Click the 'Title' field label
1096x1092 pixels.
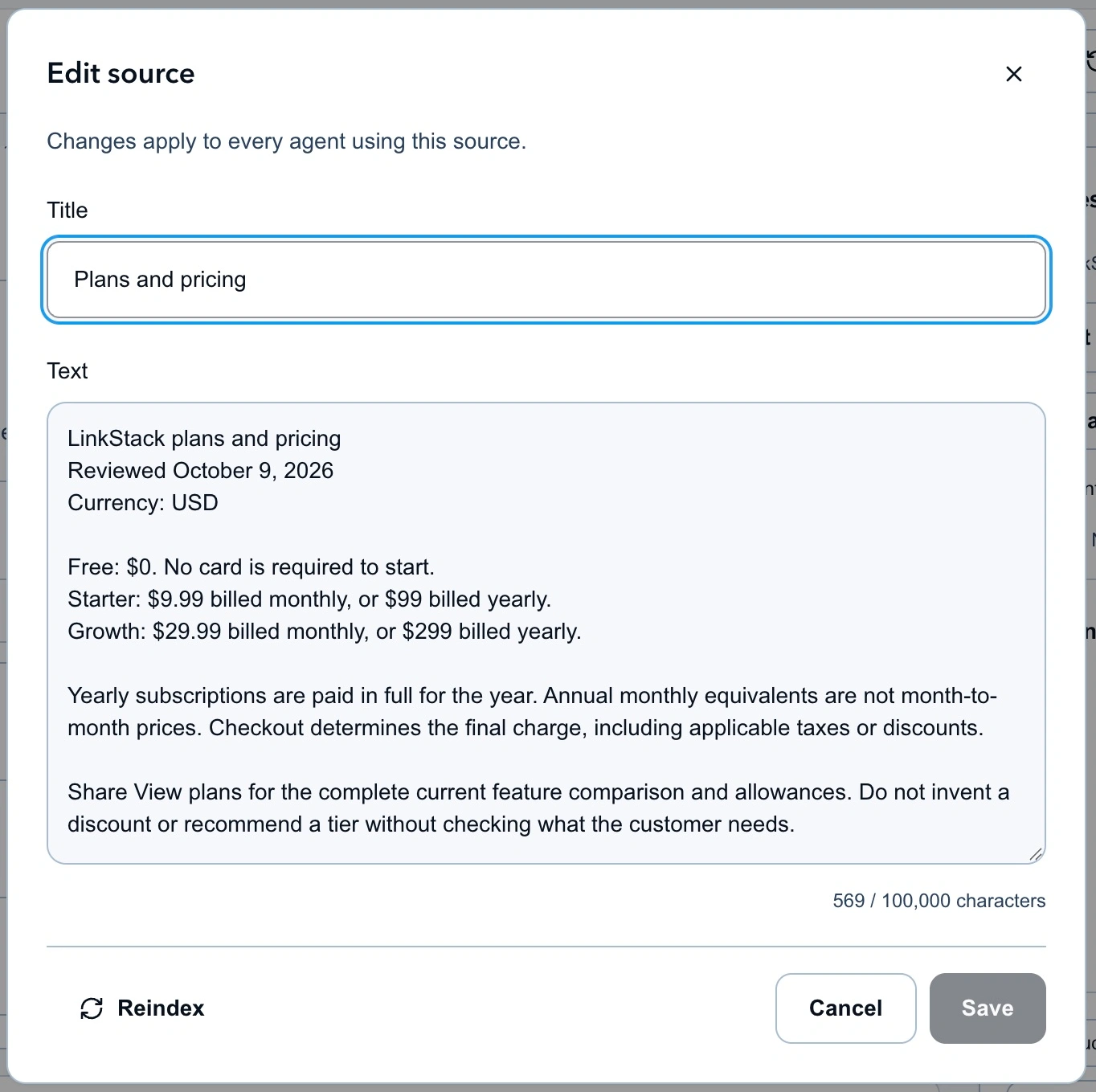tap(67, 211)
